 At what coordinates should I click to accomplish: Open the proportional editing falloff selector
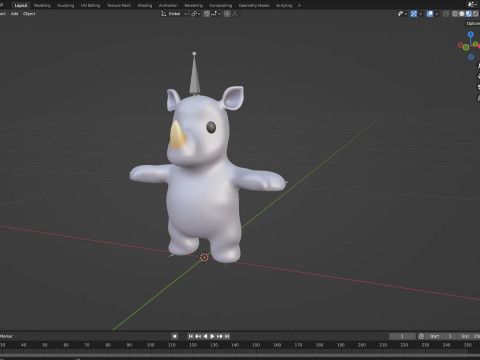coord(235,14)
